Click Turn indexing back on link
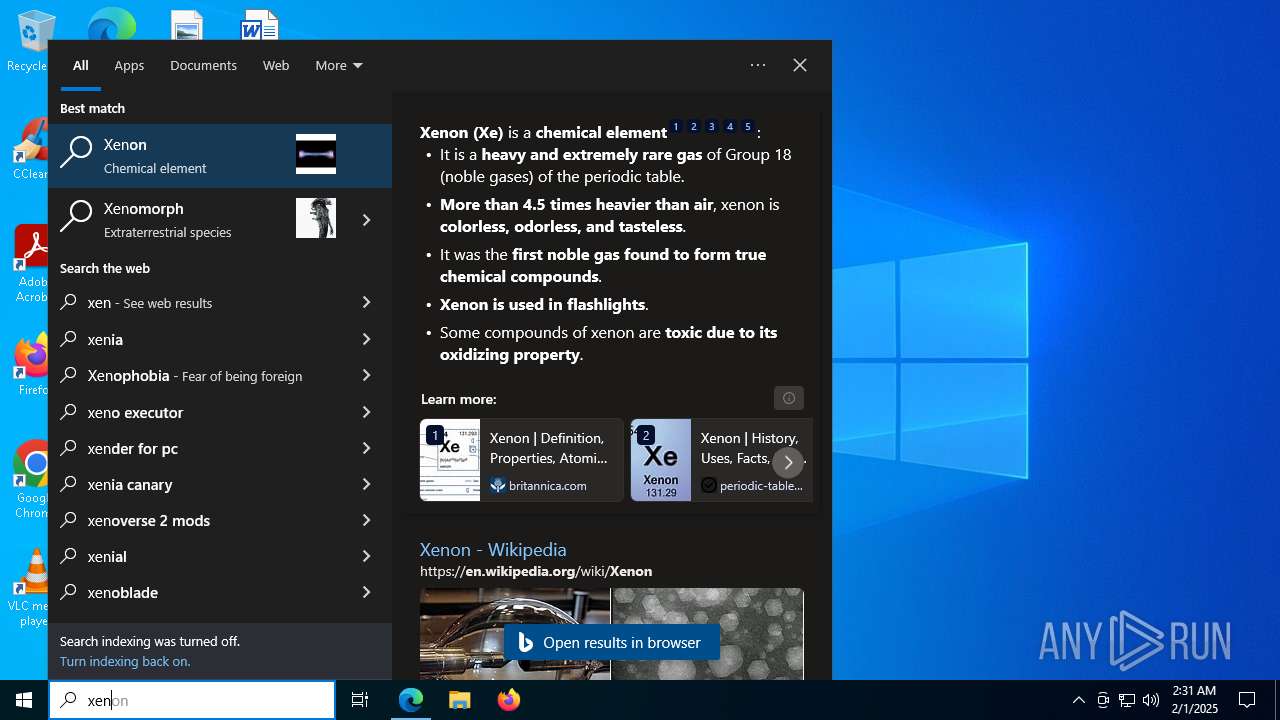 pyautogui.click(x=125, y=661)
